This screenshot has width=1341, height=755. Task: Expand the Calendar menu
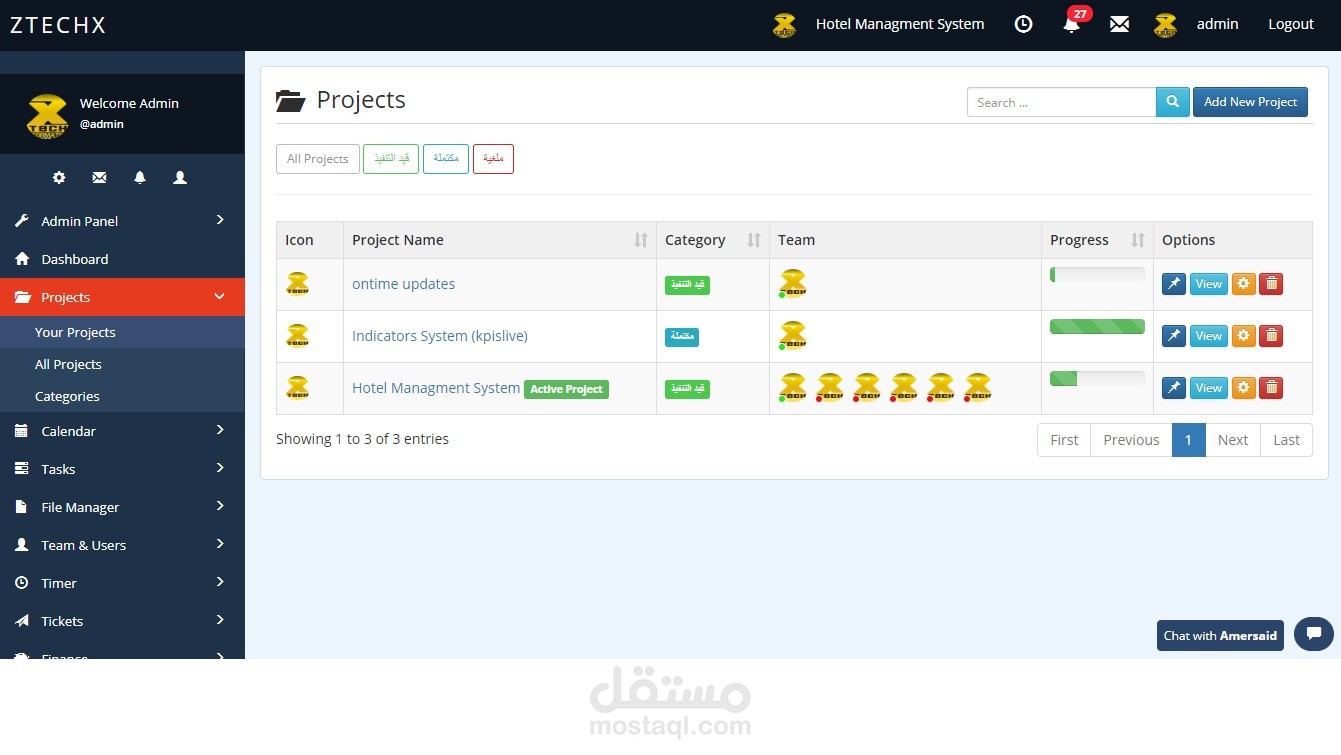(x=122, y=431)
